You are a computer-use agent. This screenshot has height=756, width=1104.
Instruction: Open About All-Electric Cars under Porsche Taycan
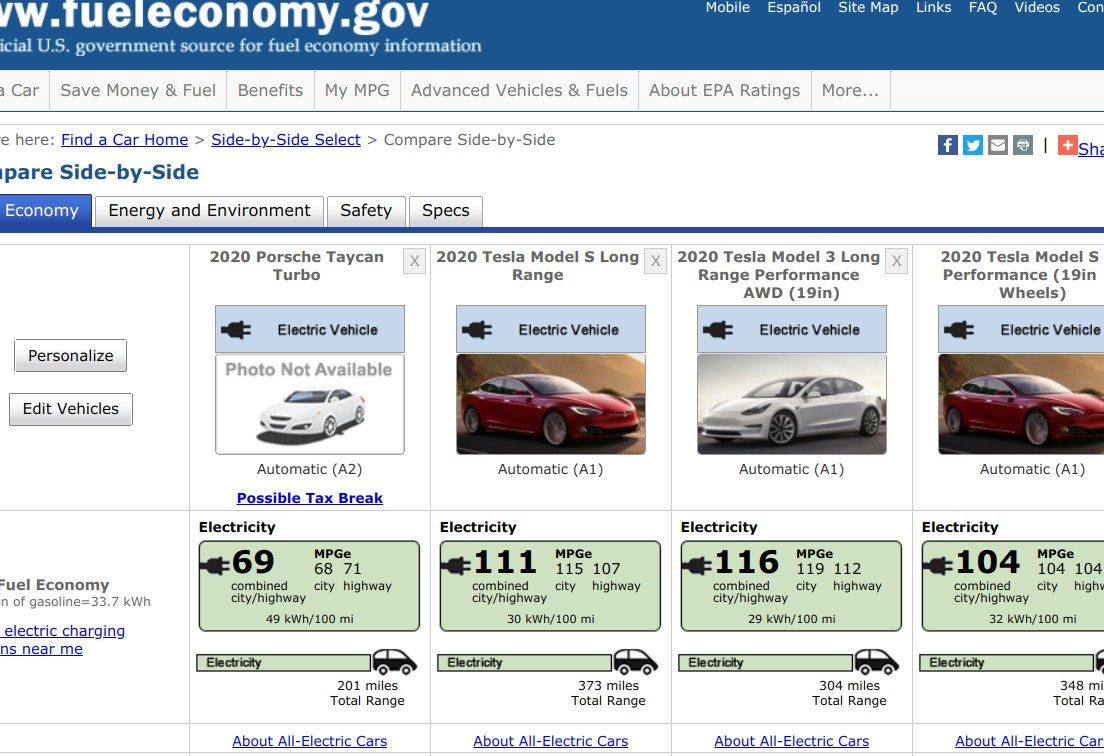310,741
